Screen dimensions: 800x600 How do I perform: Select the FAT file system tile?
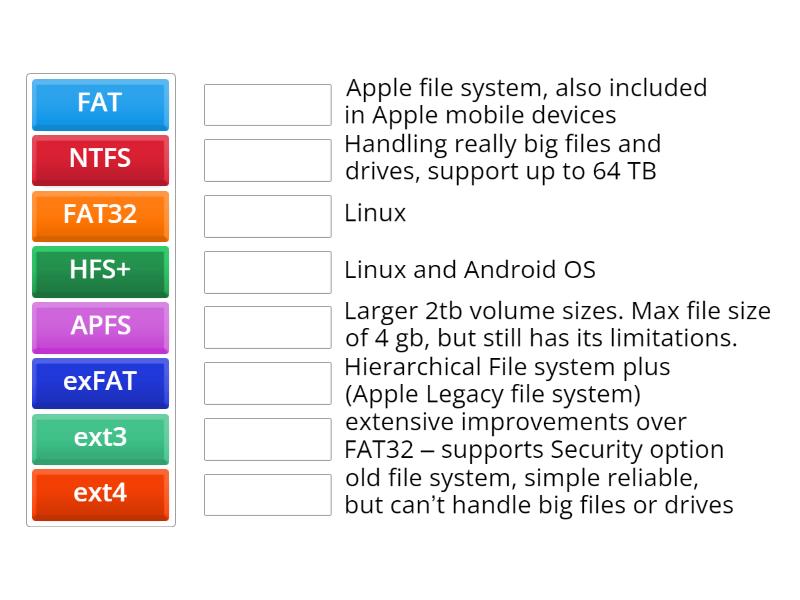point(100,104)
